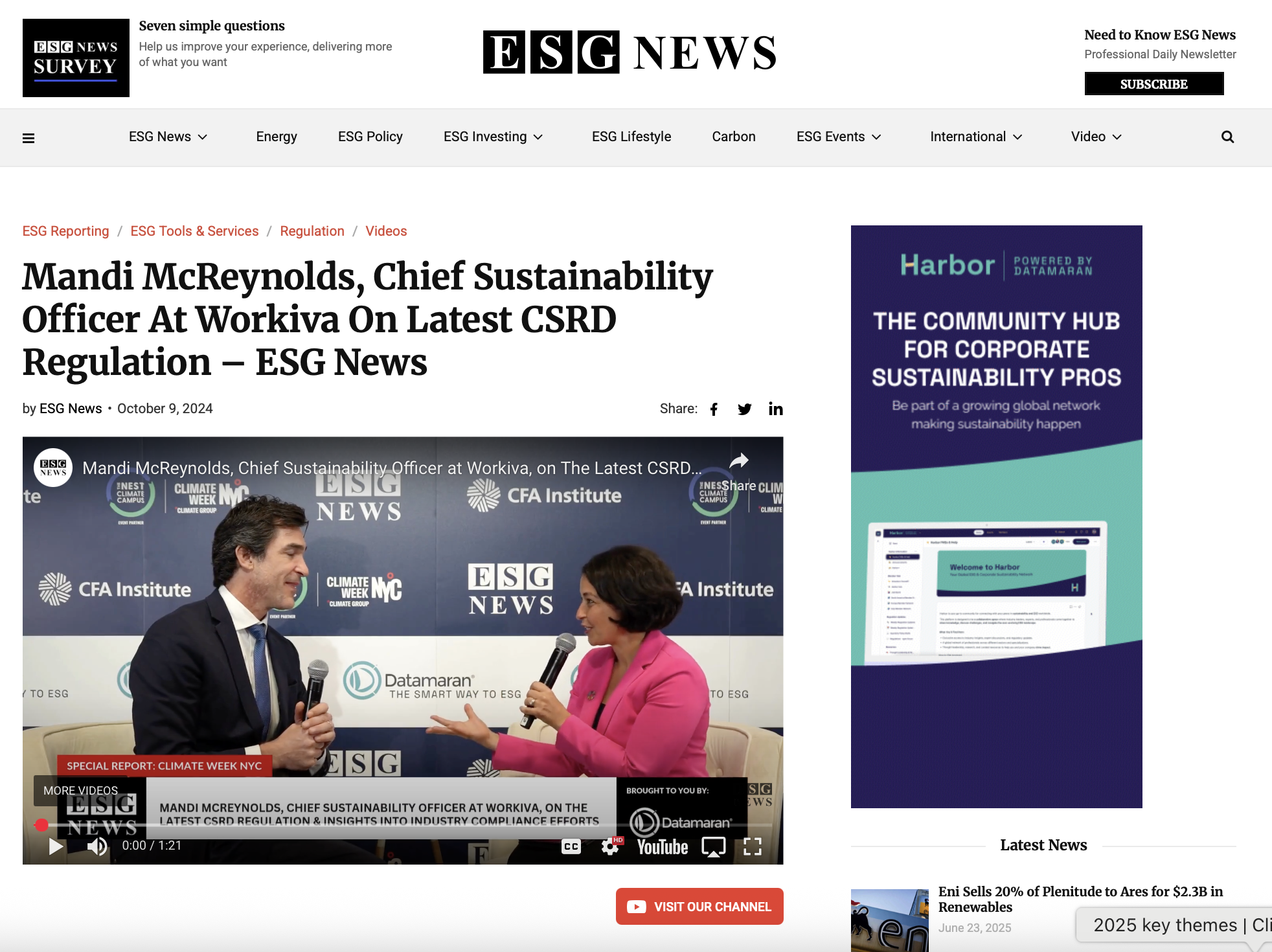This screenshot has height=952, width=1272.
Task: Share article on Facebook
Action: pos(714,409)
